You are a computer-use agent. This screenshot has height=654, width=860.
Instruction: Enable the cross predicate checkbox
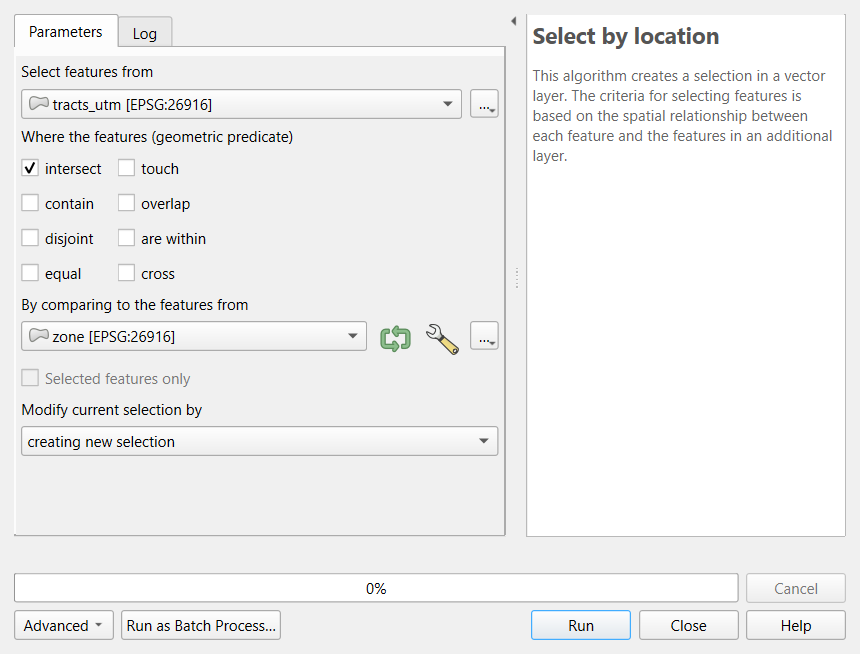point(126,273)
